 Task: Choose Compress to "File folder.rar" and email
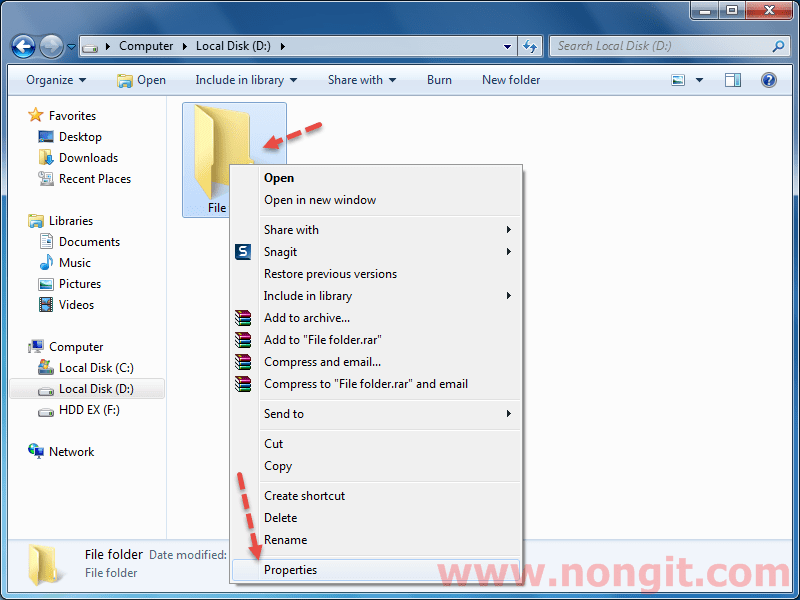pyautogui.click(x=377, y=384)
